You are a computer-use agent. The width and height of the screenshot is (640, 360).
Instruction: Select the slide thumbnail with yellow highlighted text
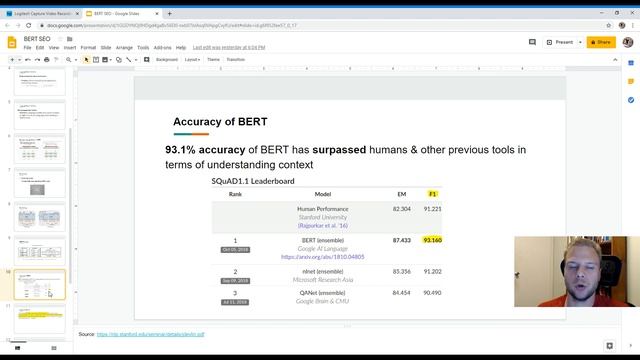[40, 318]
